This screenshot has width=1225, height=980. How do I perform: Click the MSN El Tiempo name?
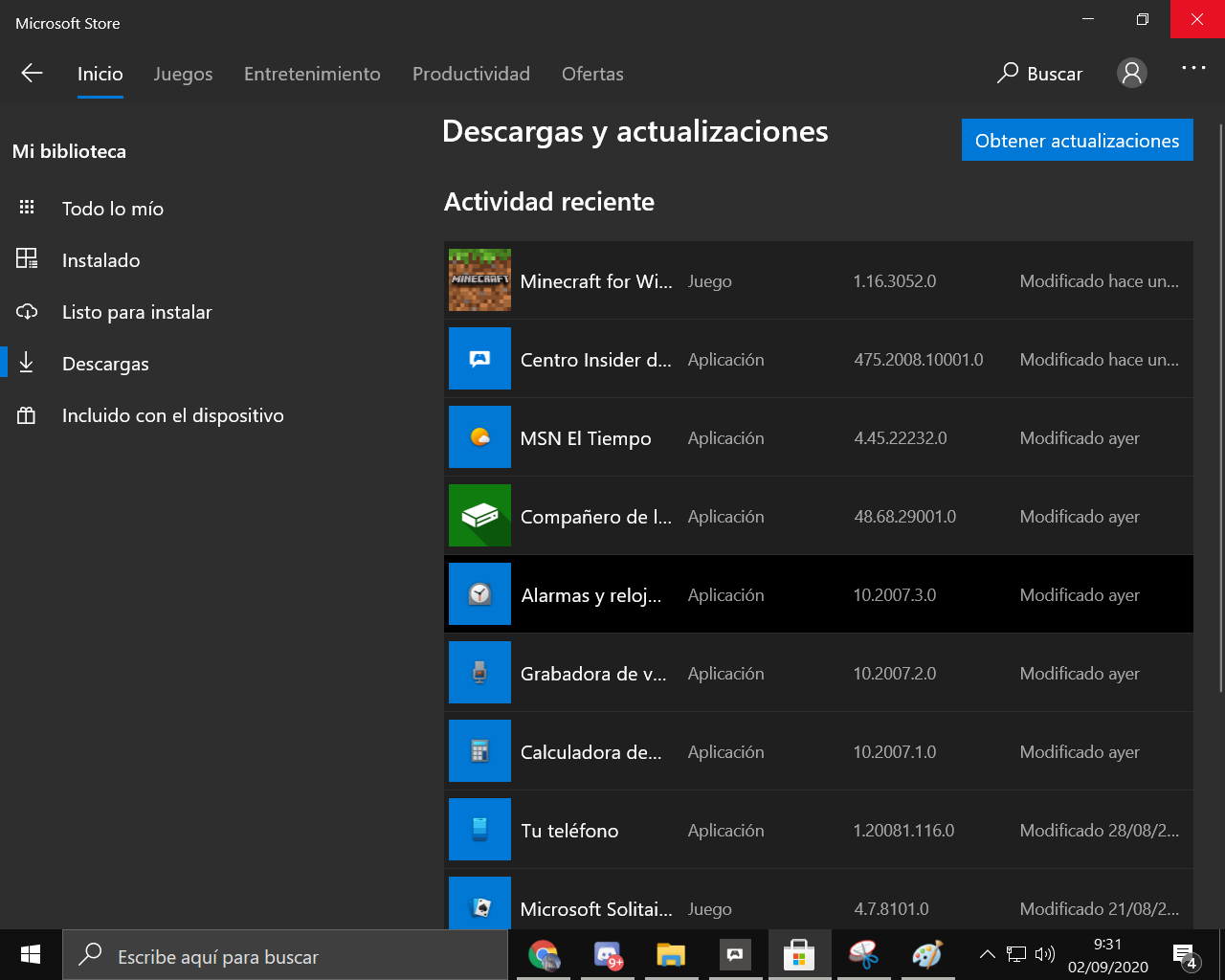click(x=586, y=438)
